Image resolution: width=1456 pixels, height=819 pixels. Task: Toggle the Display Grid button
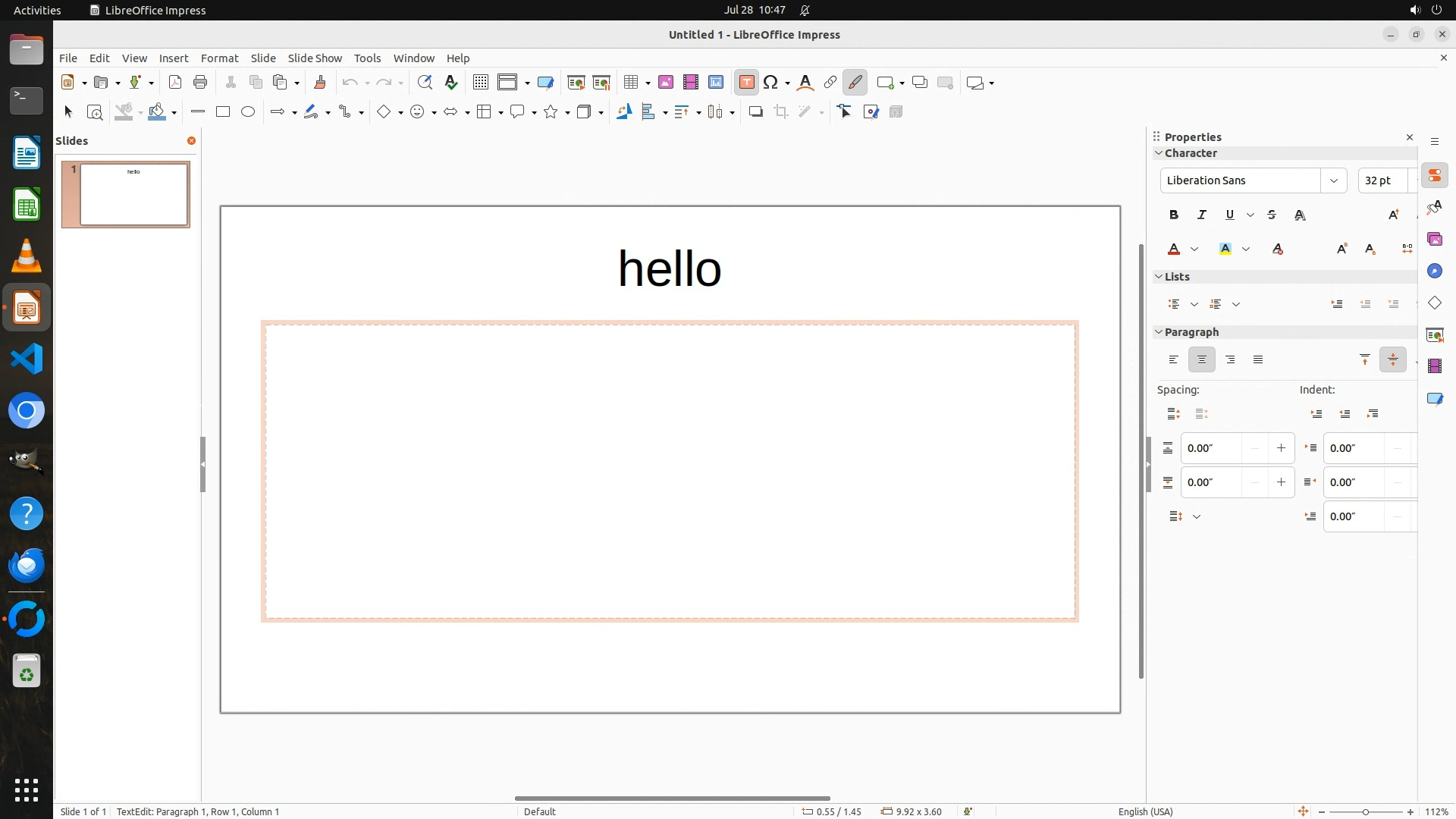tap(480, 83)
